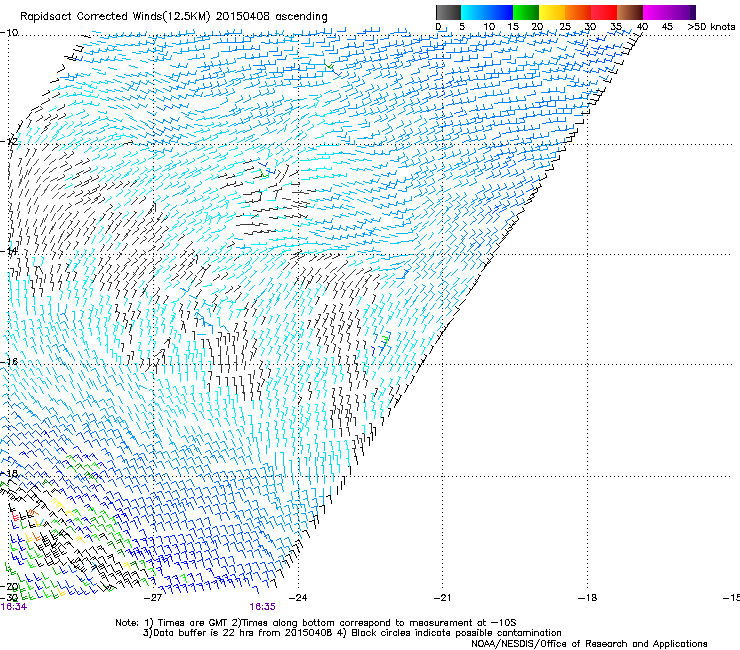Select the gray 0-5 knots legend swatch
Image resolution: width=740 pixels, height=650 pixels.
448,12
